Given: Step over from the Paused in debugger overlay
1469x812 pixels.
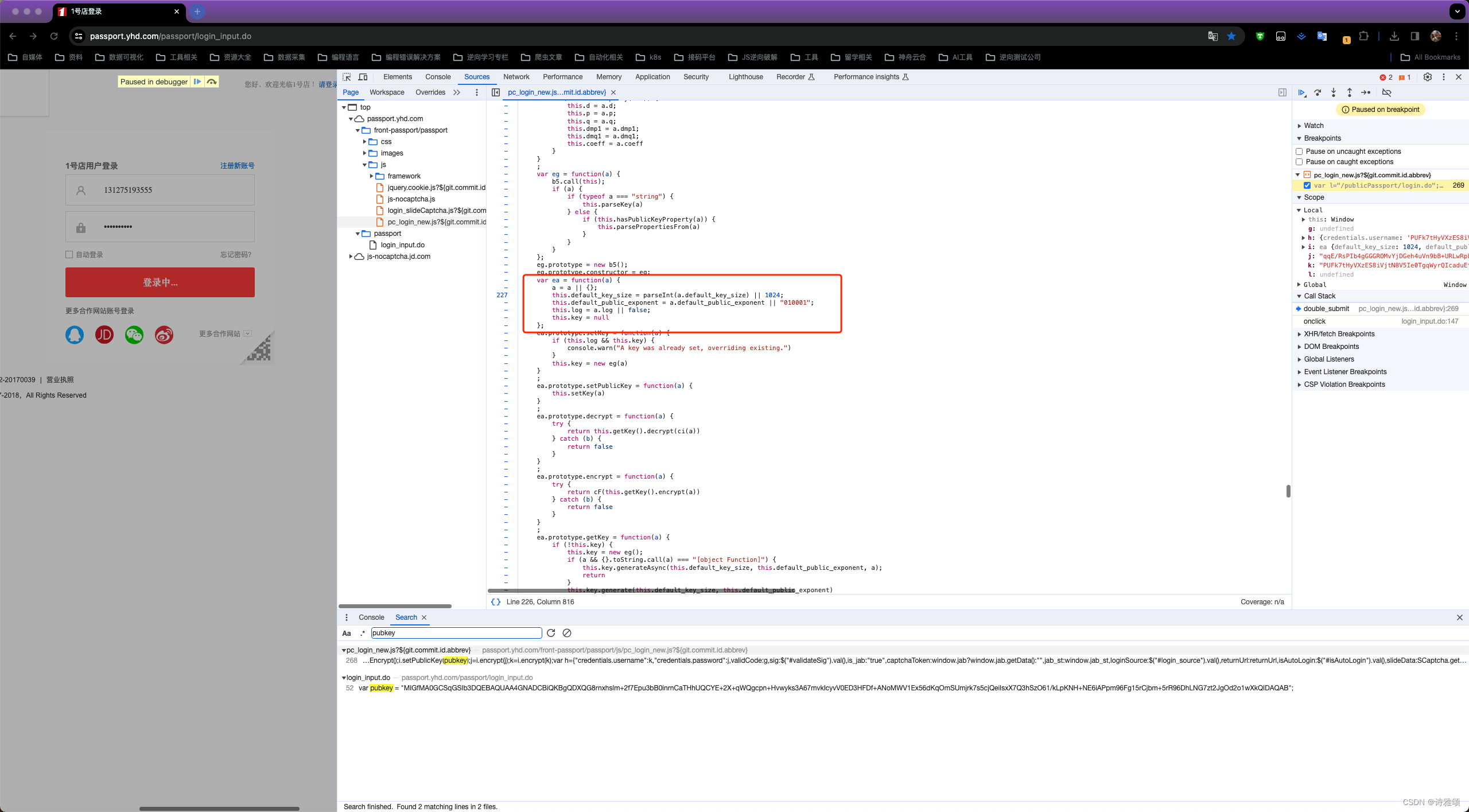Looking at the screenshot, I should (x=212, y=81).
